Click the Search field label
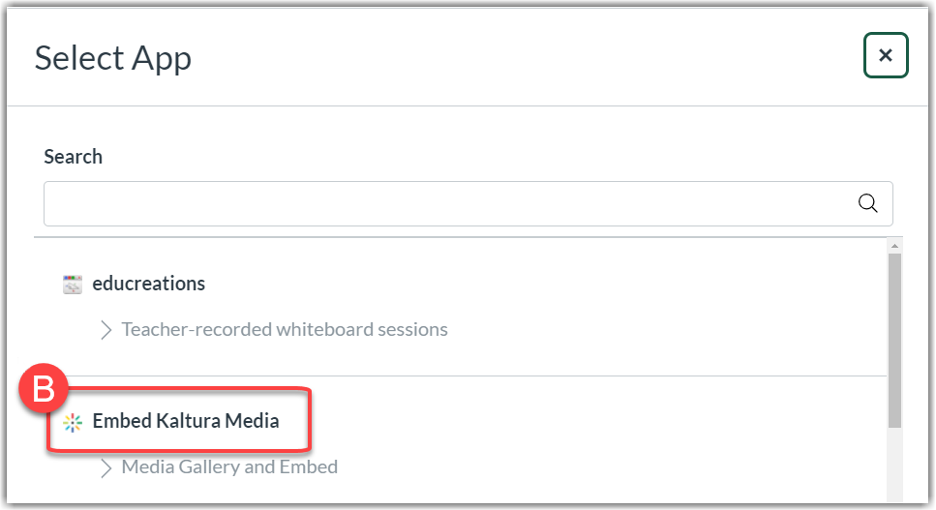 [73, 157]
